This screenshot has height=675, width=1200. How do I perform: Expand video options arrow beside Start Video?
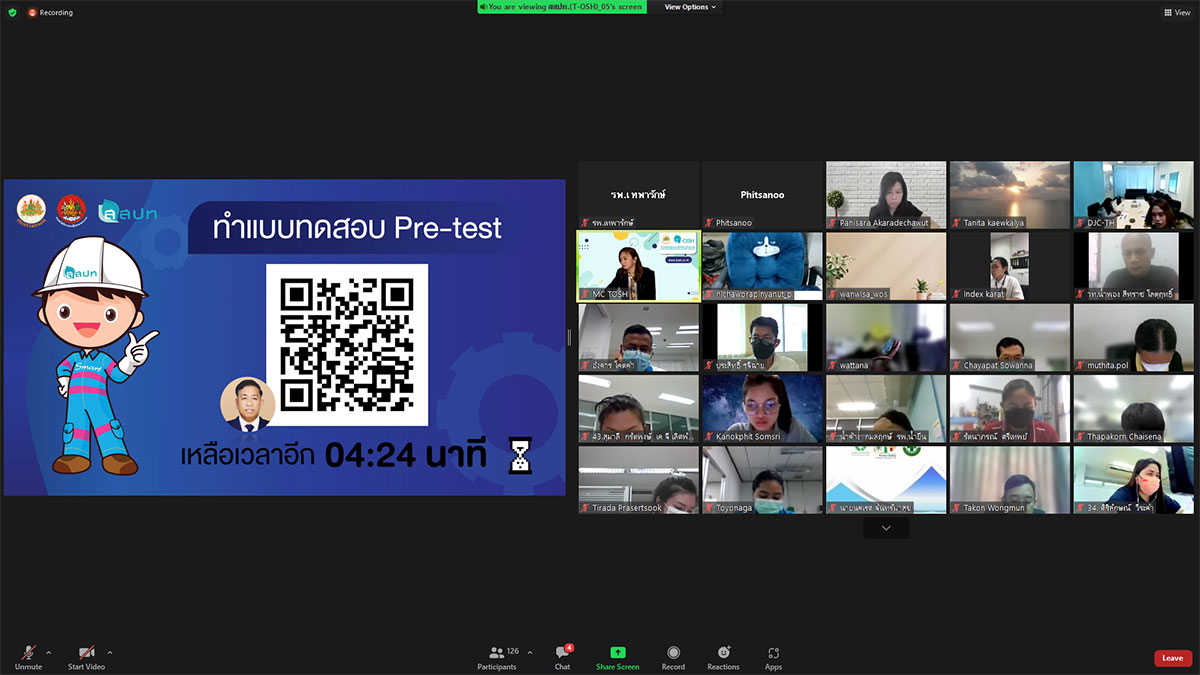point(109,653)
